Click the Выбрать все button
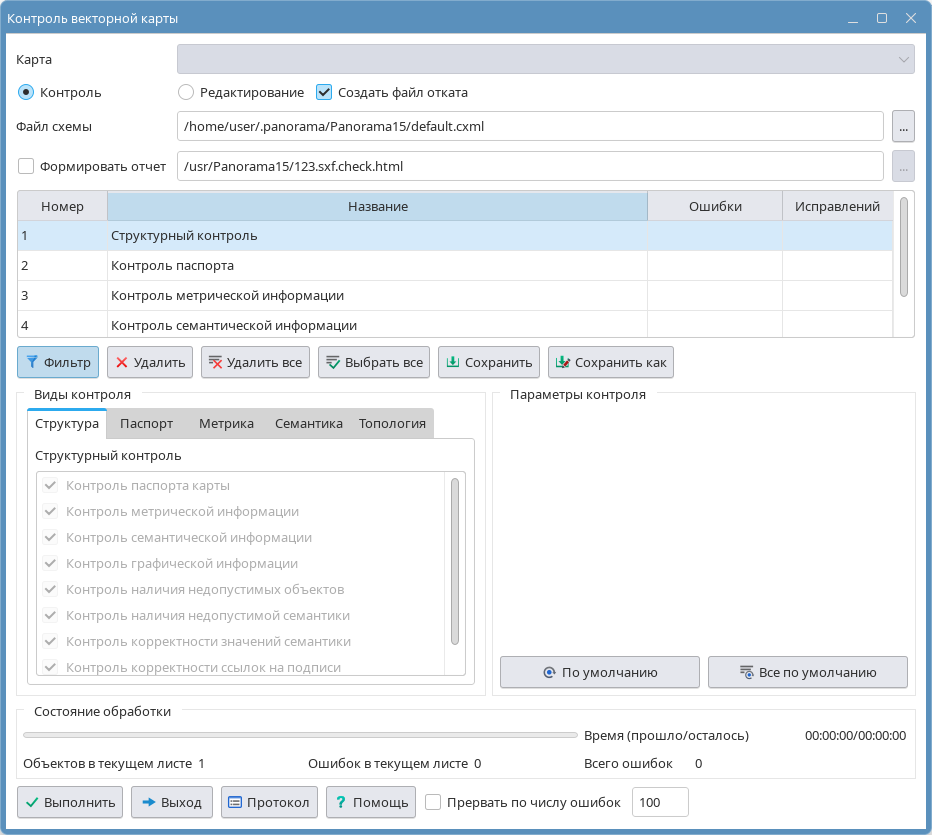Screen dimensions: 932x835 tap(374, 362)
